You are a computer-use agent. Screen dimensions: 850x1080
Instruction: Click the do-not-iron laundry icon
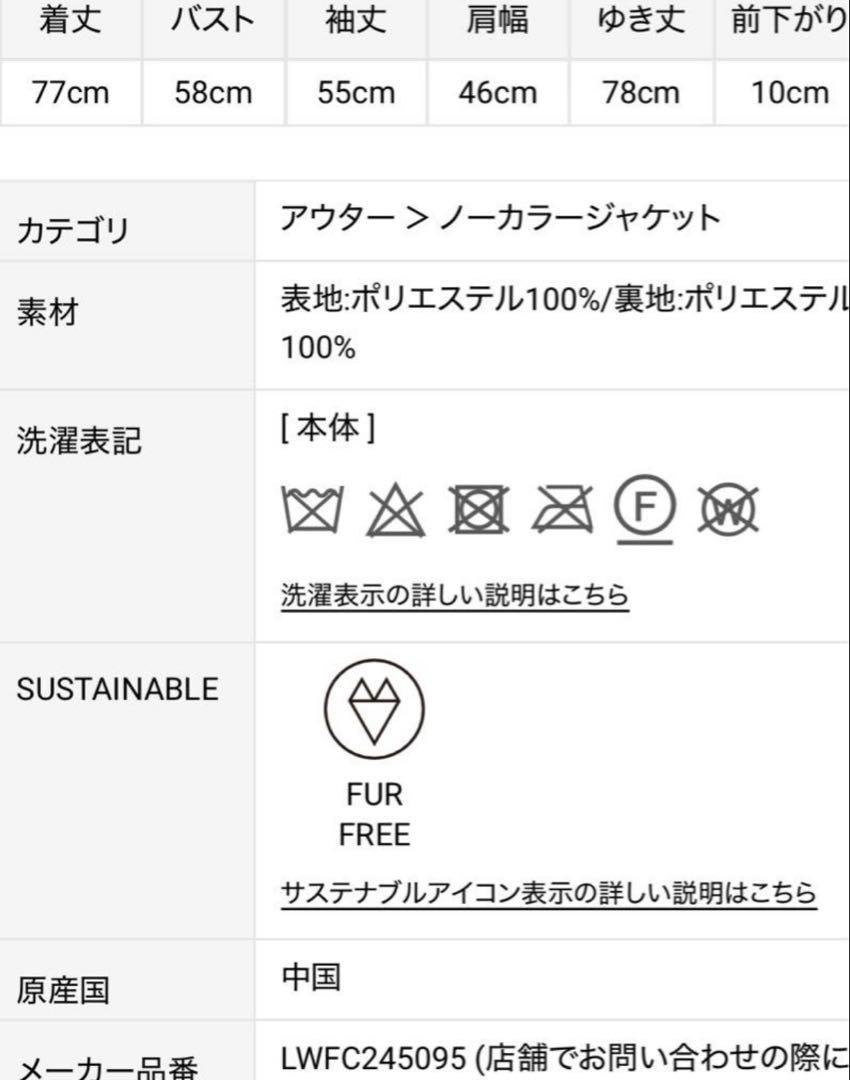[x=562, y=510]
